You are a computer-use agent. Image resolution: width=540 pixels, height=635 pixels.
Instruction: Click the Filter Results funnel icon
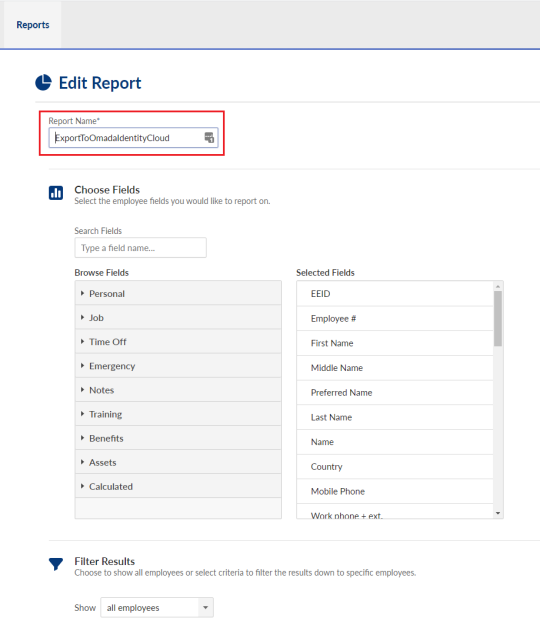coord(56,564)
